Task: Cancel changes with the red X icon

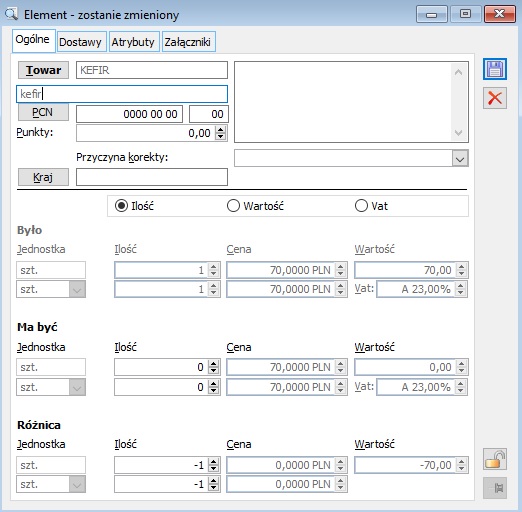Action: click(x=495, y=98)
